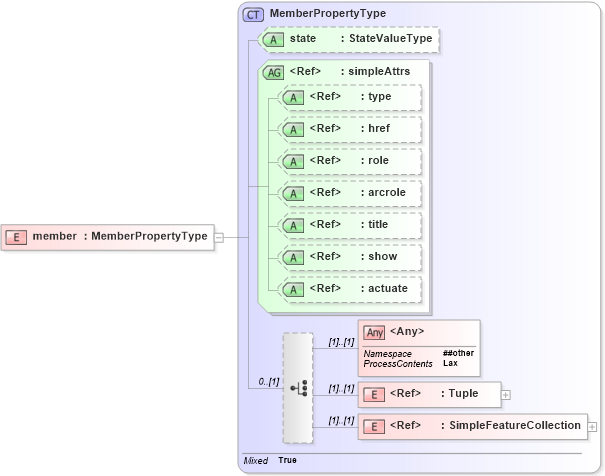Viewport: 605px width, 476px height.
Task: Select the role attribute label
Action: click(x=378, y=160)
